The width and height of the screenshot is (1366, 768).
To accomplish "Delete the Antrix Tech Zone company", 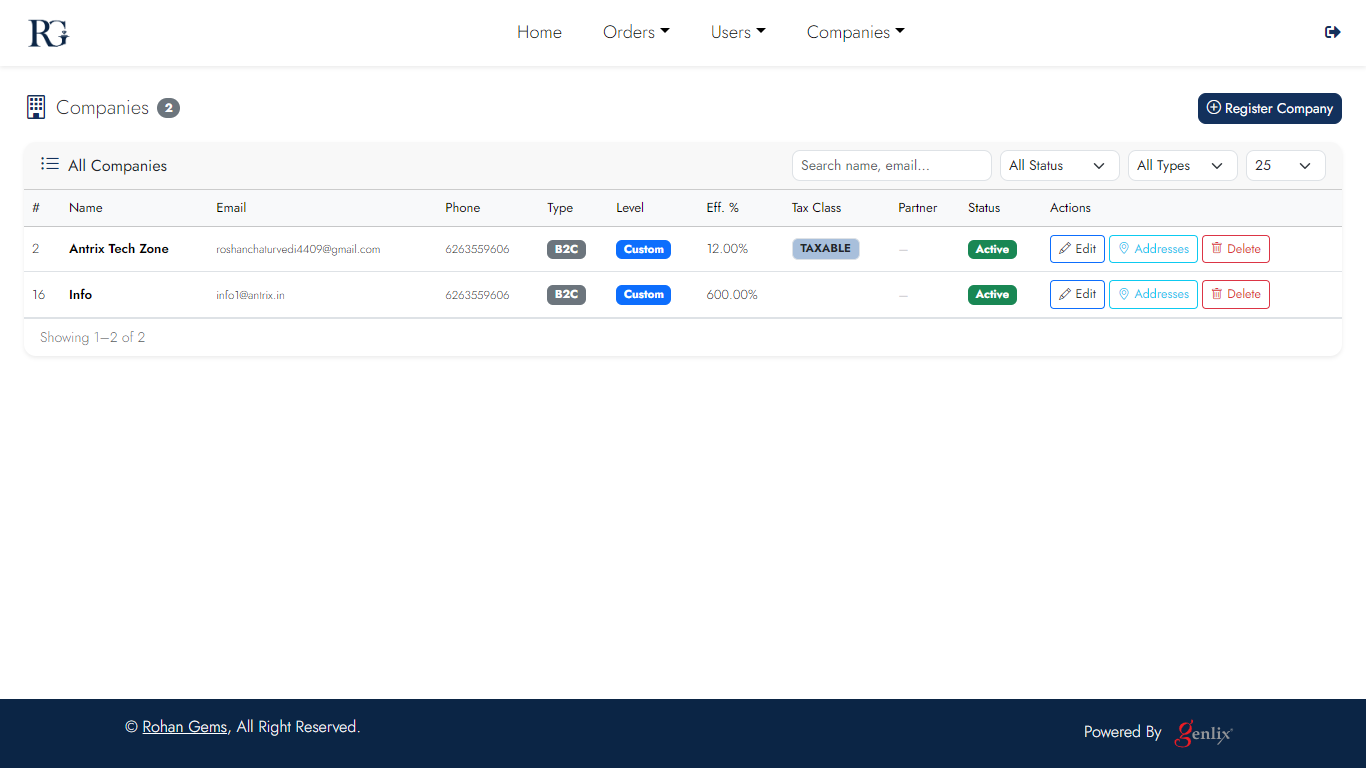I will pos(1235,249).
